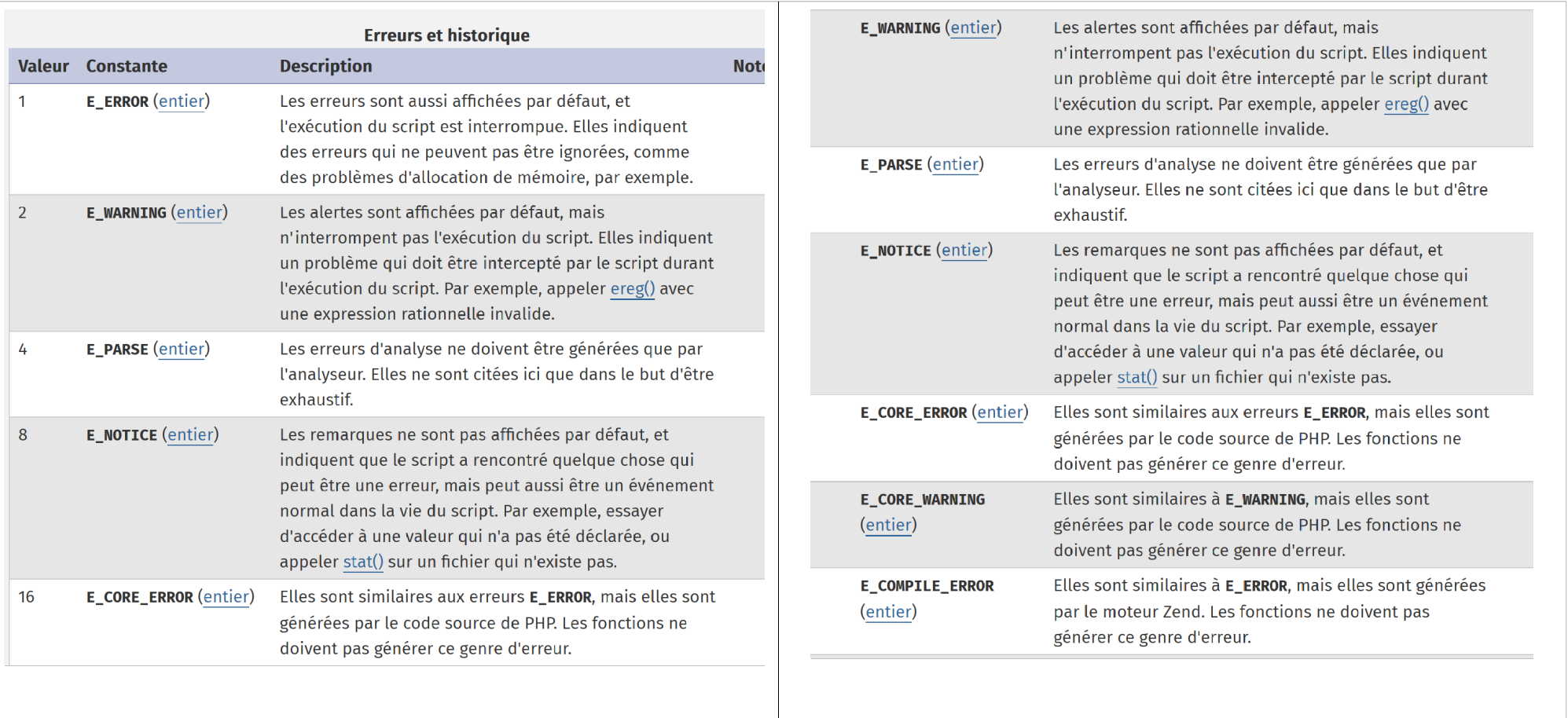Open entier link under E_COMPILE_ERROR
1568x718 pixels.
pyautogui.click(x=888, y=611)
